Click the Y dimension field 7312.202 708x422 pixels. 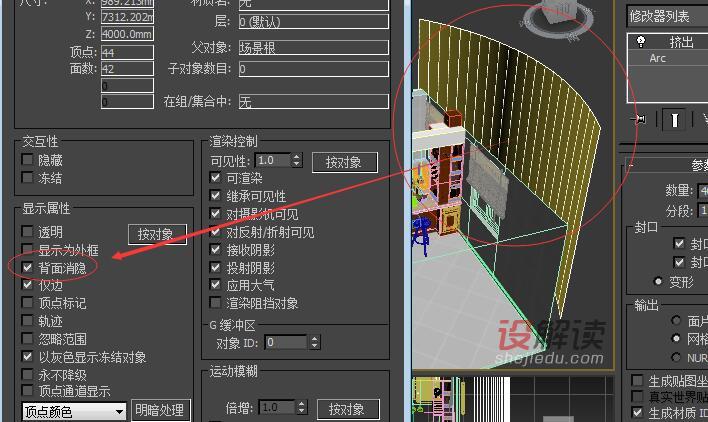[x=127, y=17]
